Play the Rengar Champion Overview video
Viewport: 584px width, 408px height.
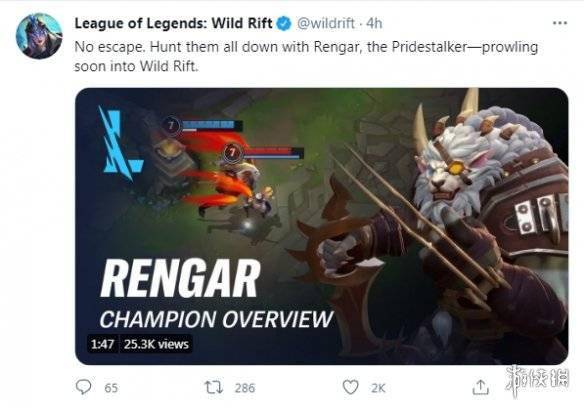click(321, 226)
